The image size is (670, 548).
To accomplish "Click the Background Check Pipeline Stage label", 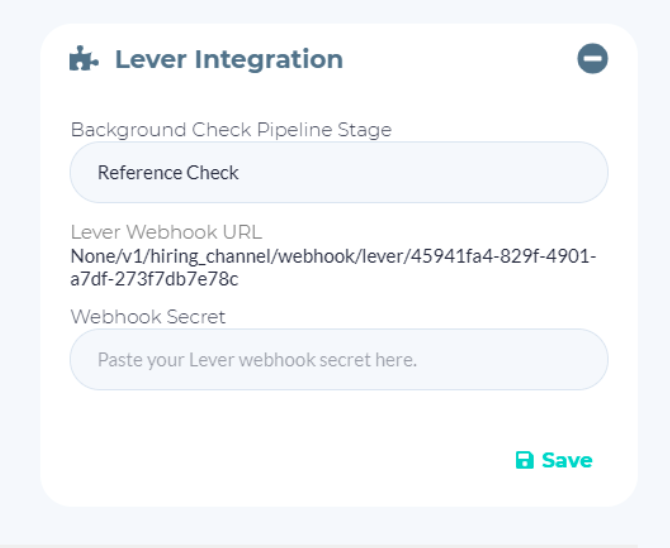I will 231,130.
